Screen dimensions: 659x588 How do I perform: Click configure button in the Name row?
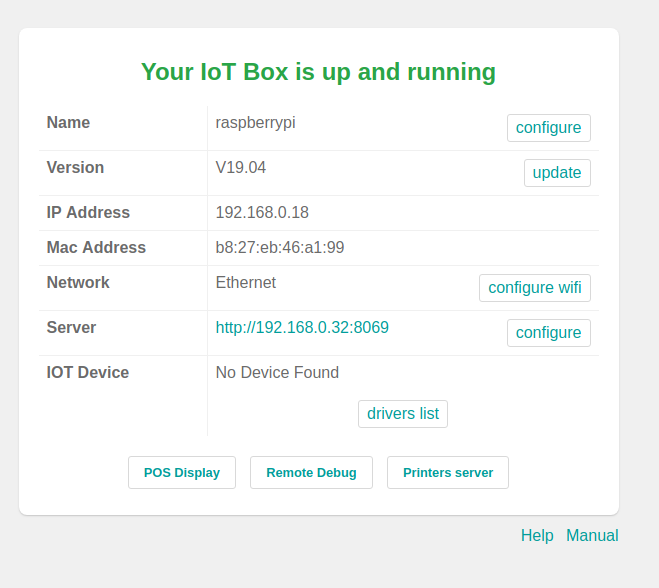click(x=548, y=128)
